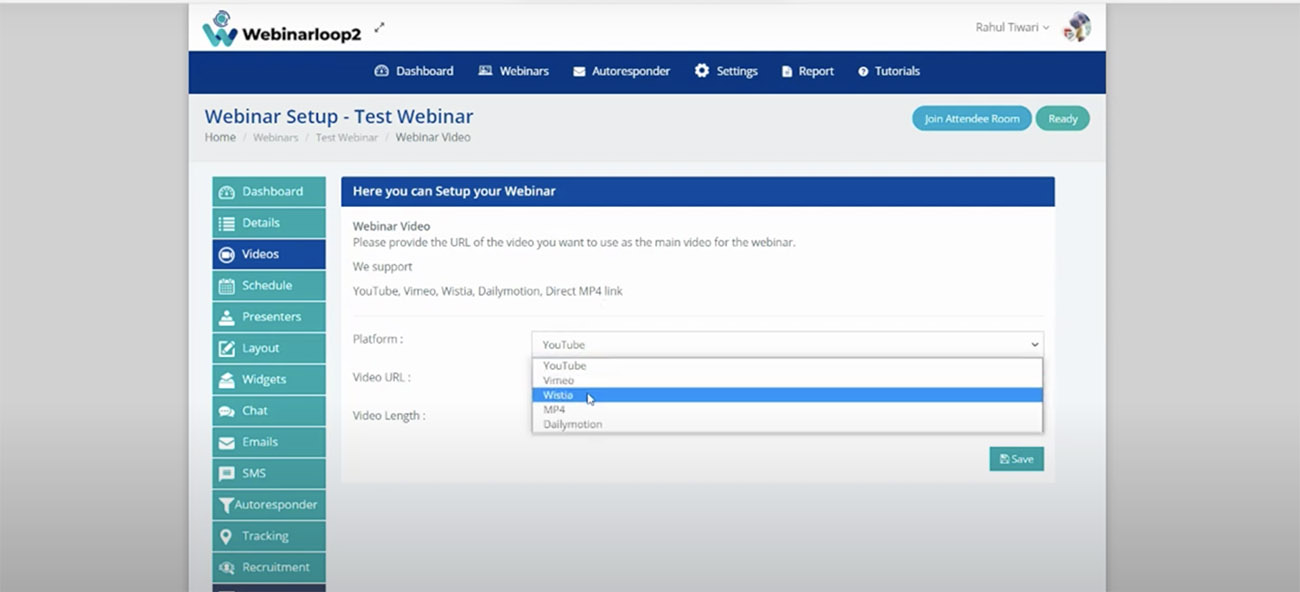
Task: Select the Videos sidebar item
Action: click(x=269, y=254)
